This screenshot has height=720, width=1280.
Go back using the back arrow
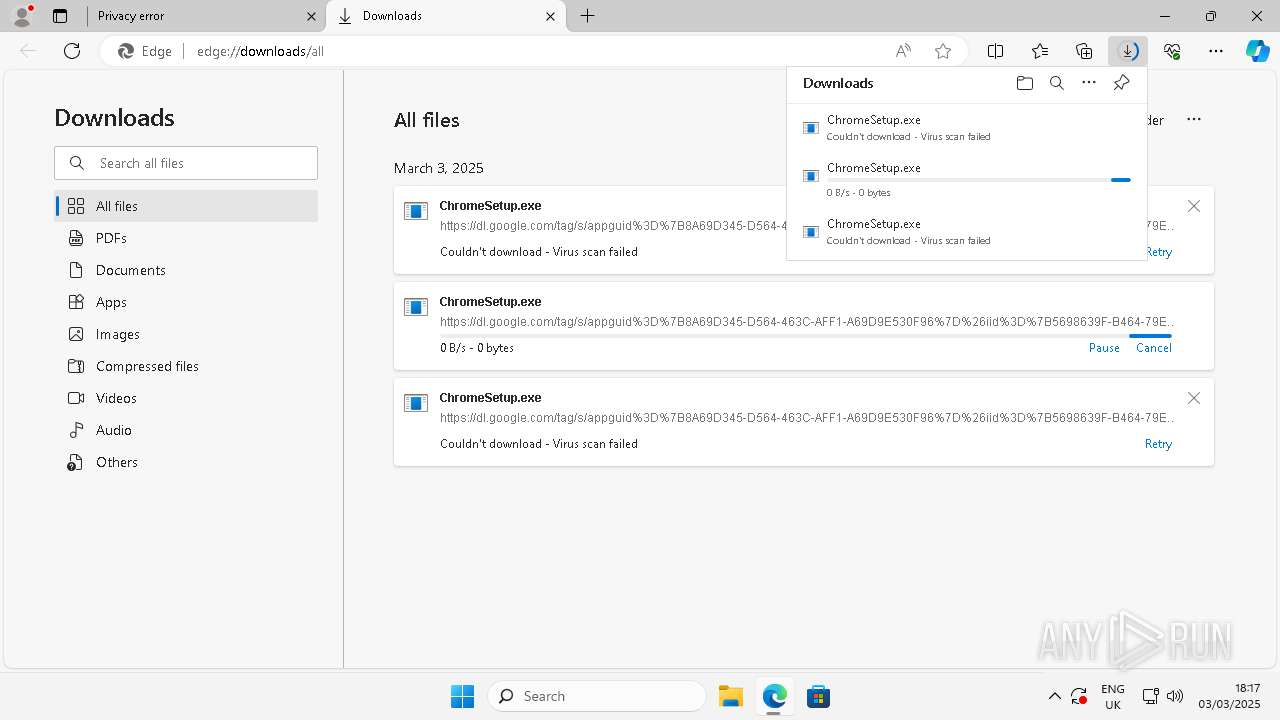pyautogui.click(x=28, y=51)
